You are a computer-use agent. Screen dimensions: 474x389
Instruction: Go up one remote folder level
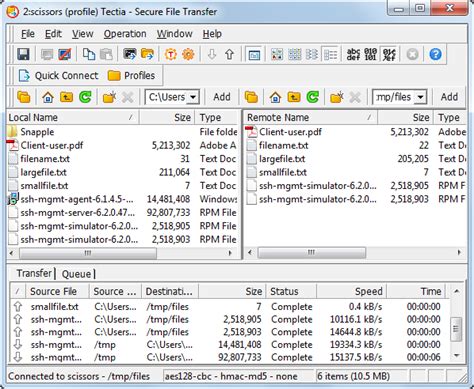coord(294,97)
